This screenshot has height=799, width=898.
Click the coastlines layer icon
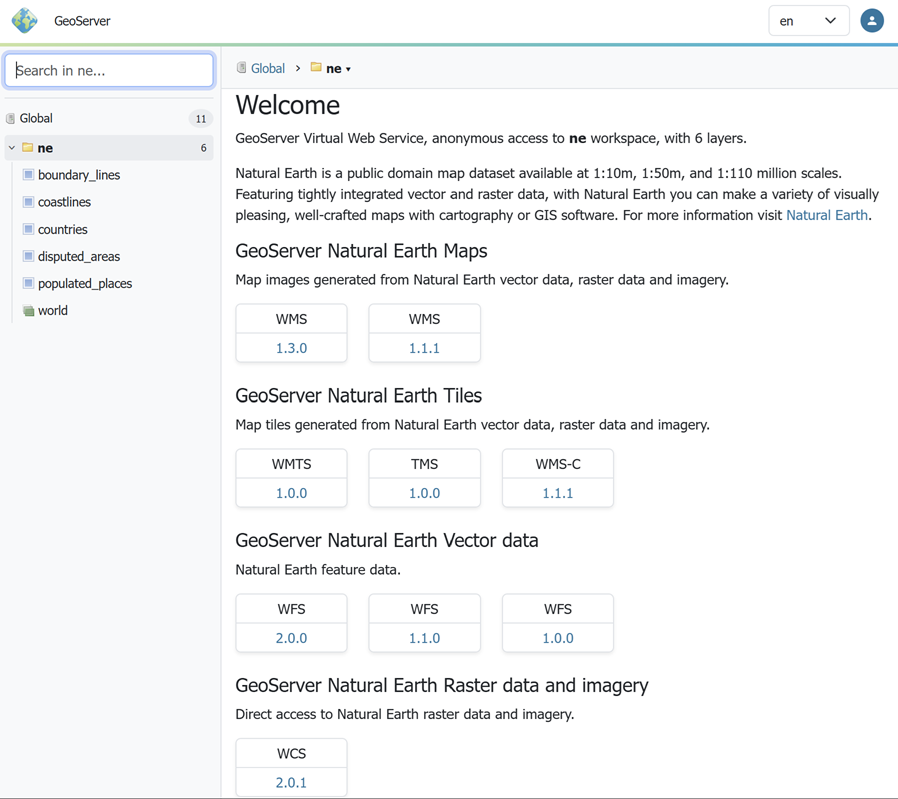pyautogui.click(x=28, y=202)
